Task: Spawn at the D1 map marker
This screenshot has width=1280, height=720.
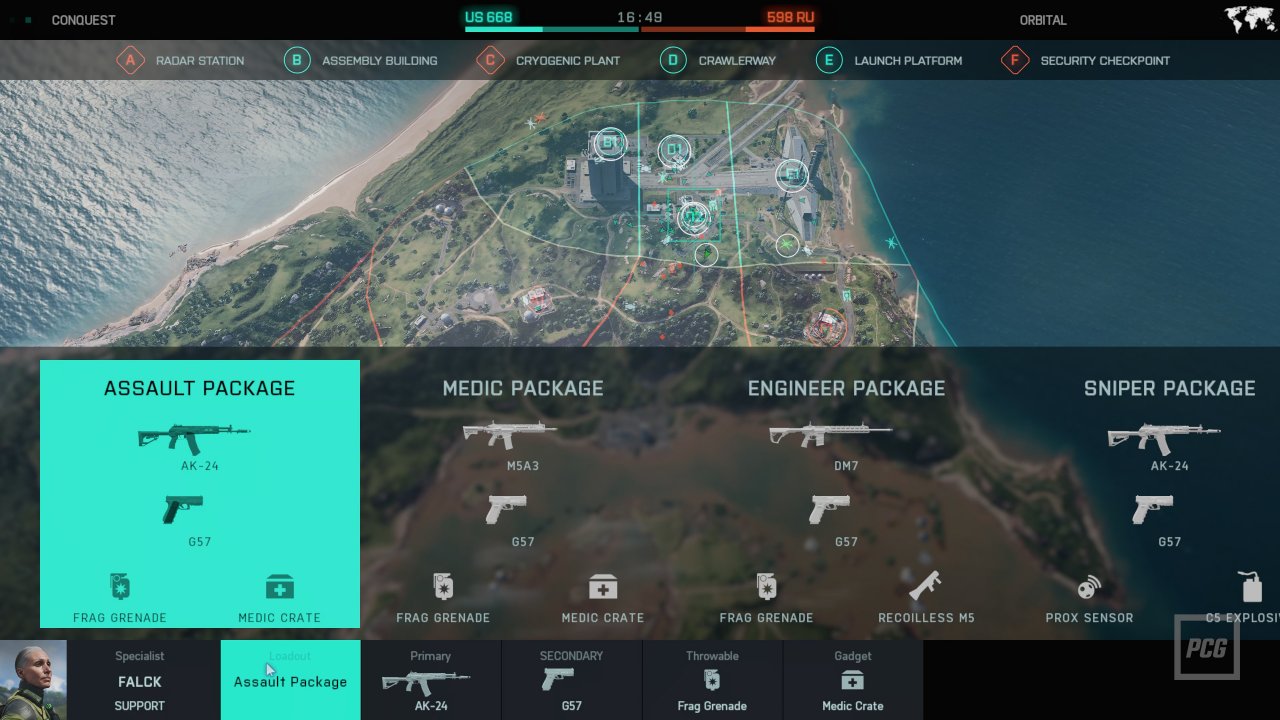Action: pyautogui.click(x=675, y=151)
